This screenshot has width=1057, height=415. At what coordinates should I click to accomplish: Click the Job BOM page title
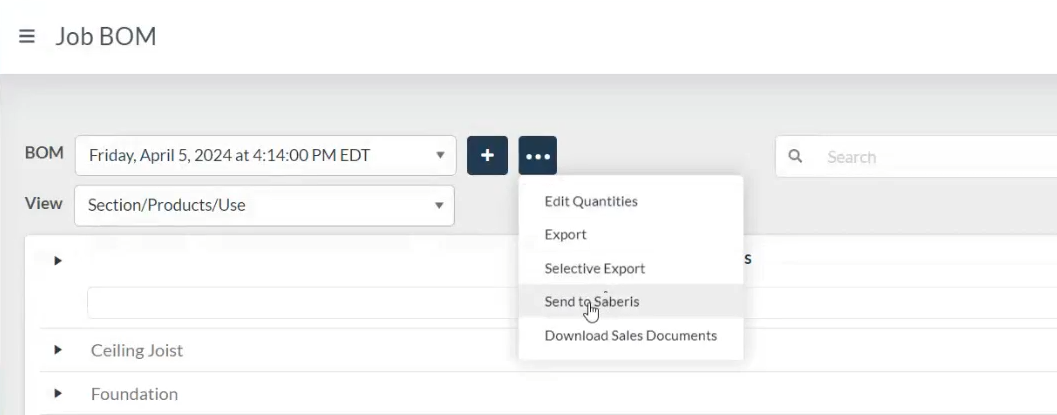pos(105,37)
